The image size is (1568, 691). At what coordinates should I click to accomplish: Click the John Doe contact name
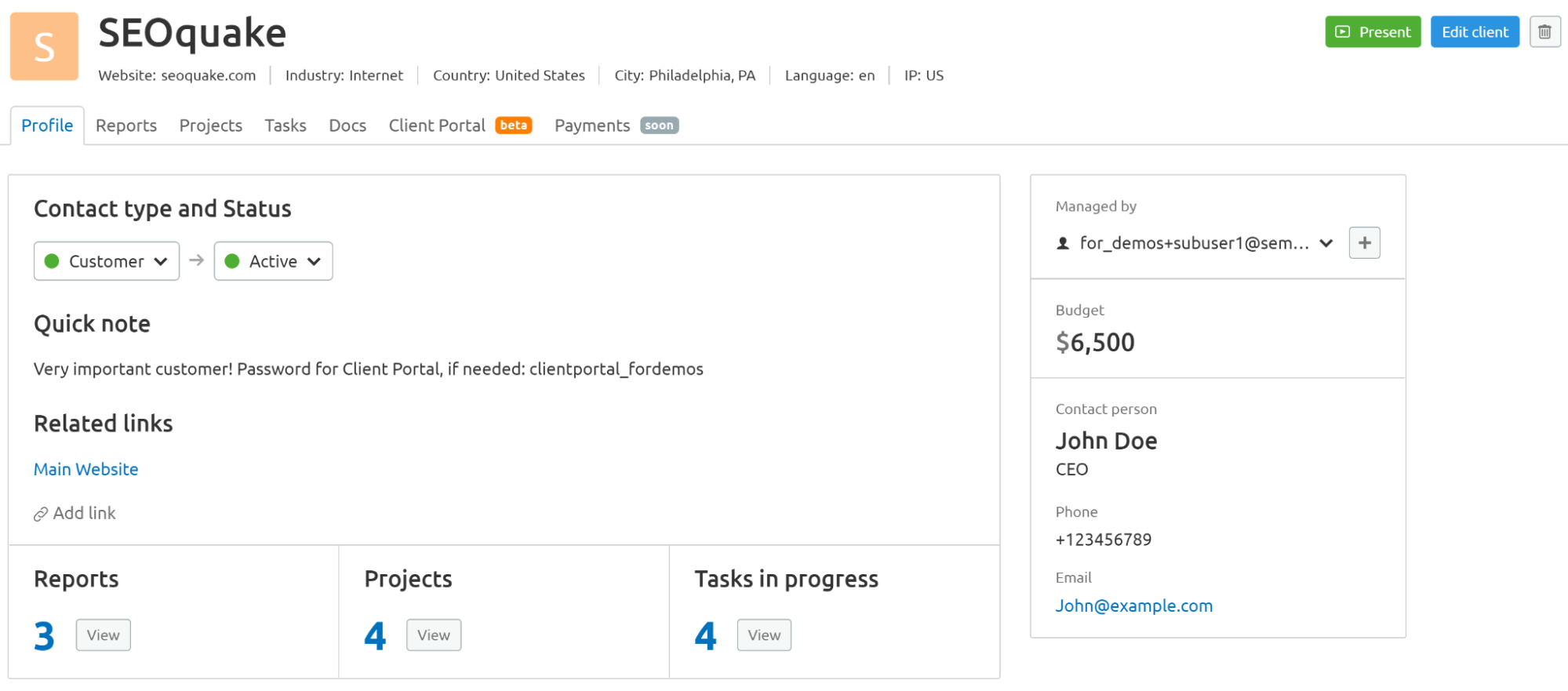[x=1106, y=441]
